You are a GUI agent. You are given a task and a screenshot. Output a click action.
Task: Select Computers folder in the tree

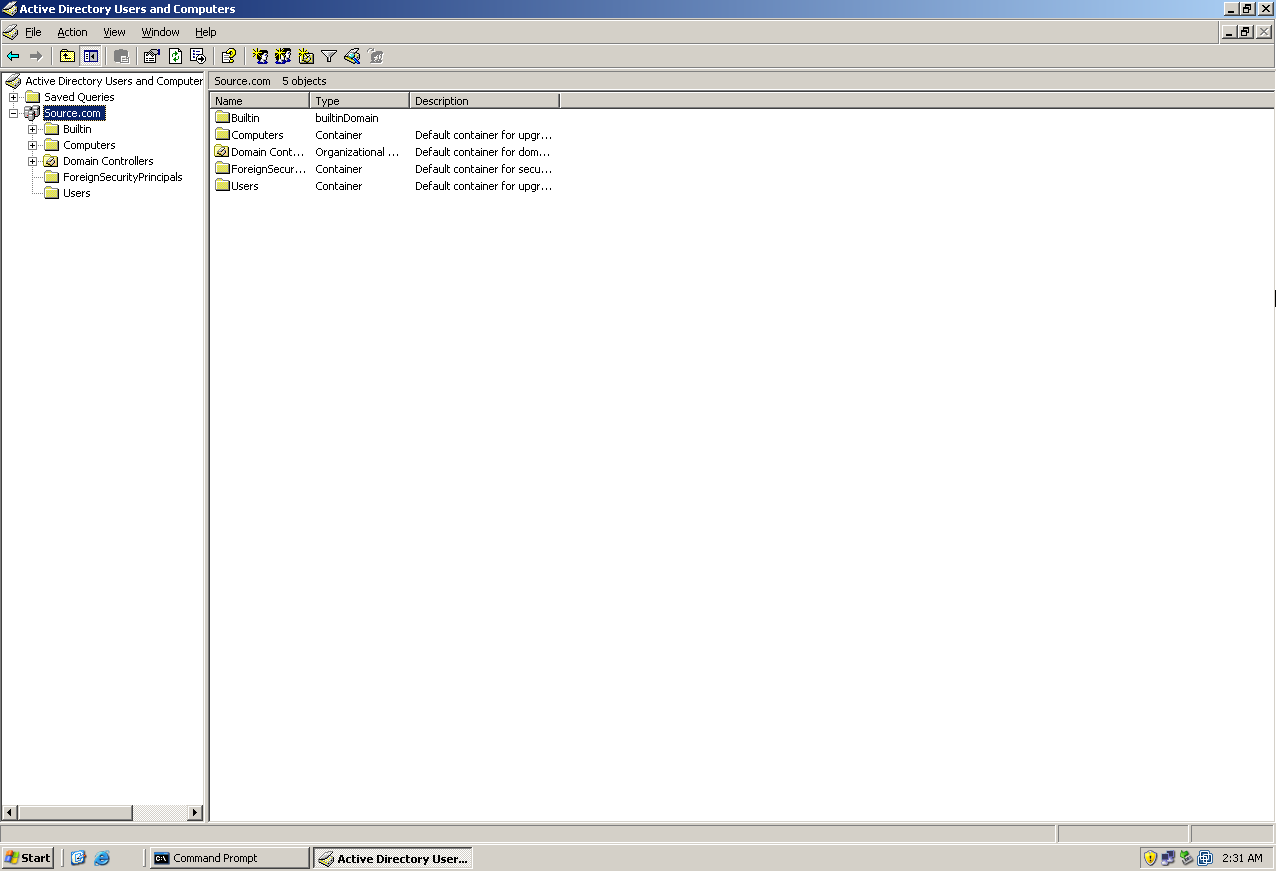pos(89,145)
